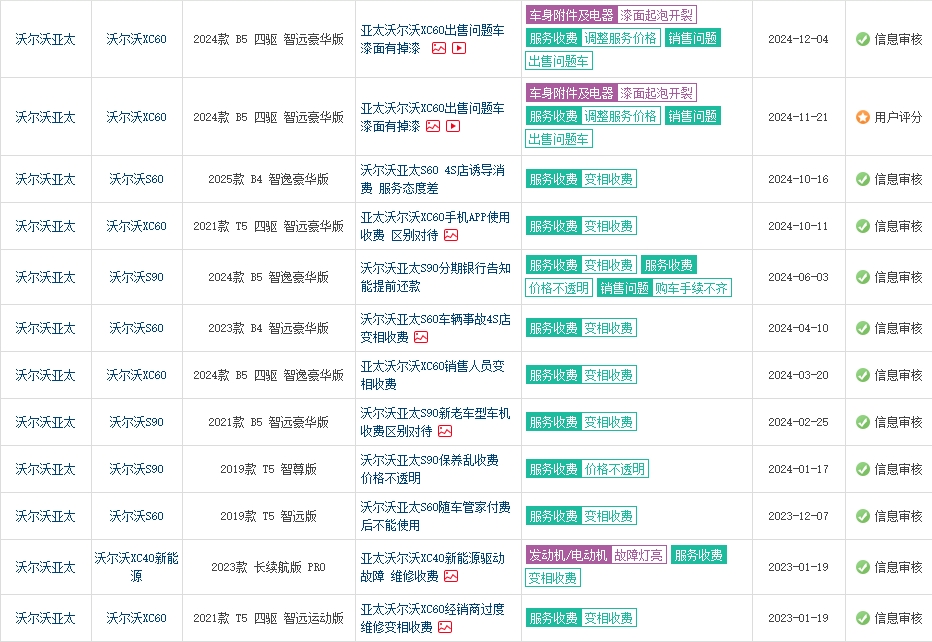This screenshot has height=642, width=932.
Task: Select the date 2024-06-03
Action: click(798, 277)
